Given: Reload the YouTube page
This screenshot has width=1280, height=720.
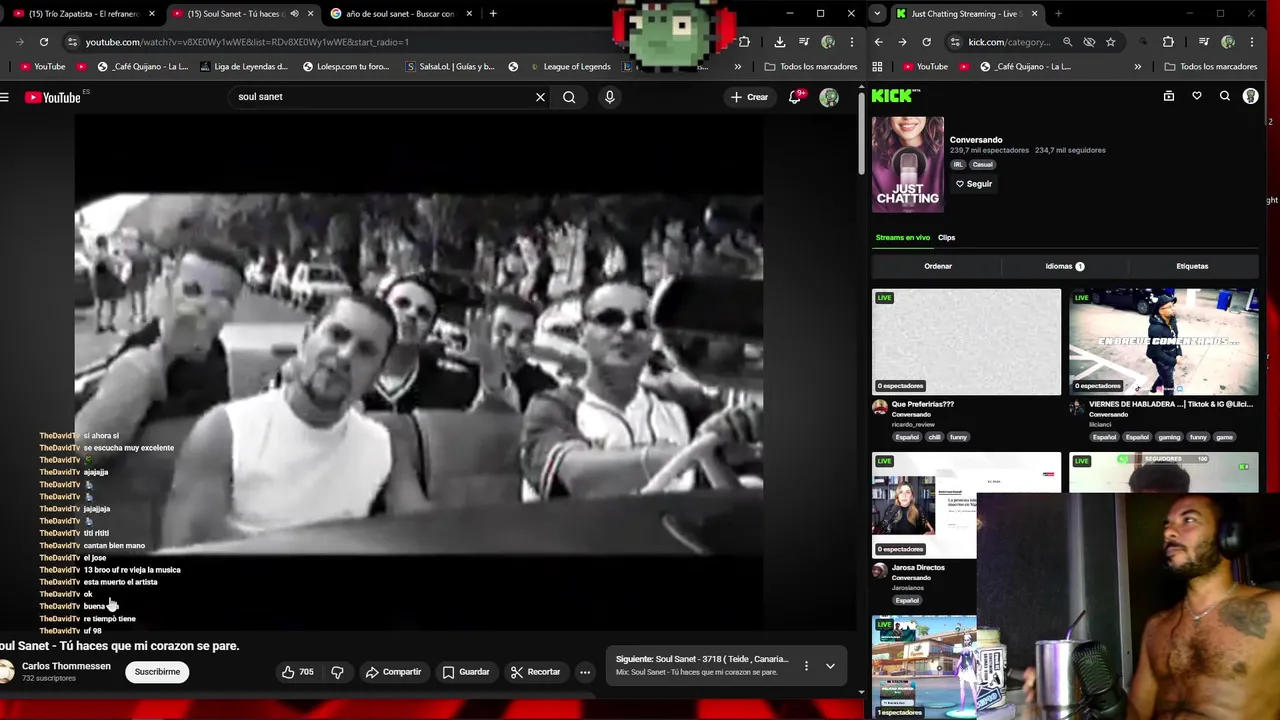Looking at the screenshot, I should (x=44, y=42).
